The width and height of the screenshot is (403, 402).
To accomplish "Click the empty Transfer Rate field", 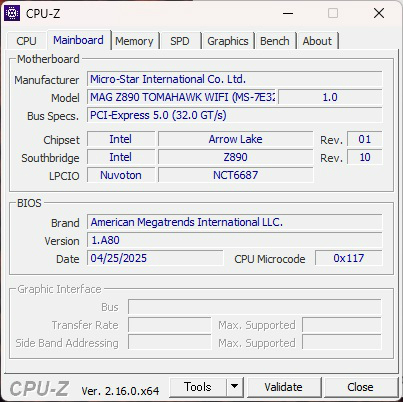I will (x=170, y=325).
